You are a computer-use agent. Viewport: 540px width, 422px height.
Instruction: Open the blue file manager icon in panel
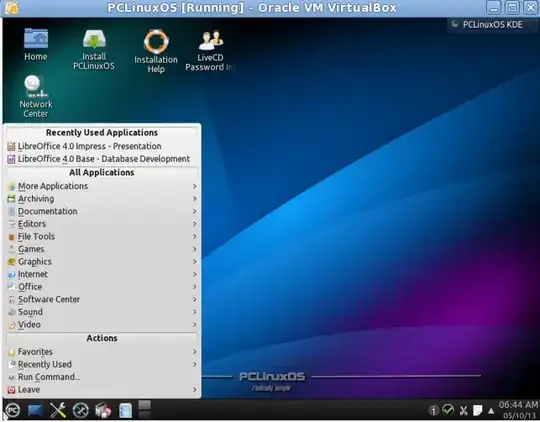[125, 410]
